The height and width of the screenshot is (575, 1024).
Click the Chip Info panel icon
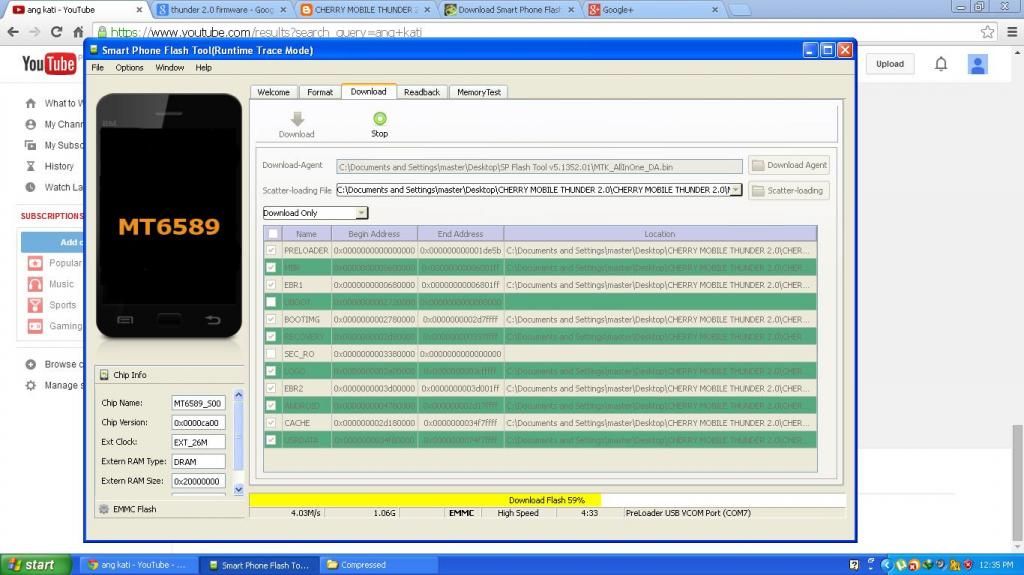pos(104,374)
